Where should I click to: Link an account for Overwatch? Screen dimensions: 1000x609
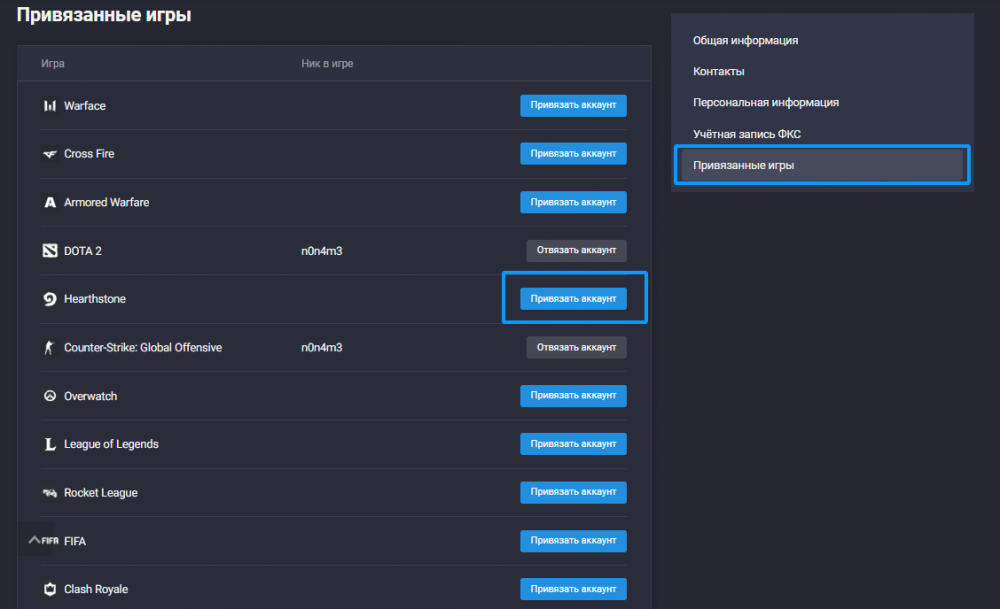click(x=573, y=395)
